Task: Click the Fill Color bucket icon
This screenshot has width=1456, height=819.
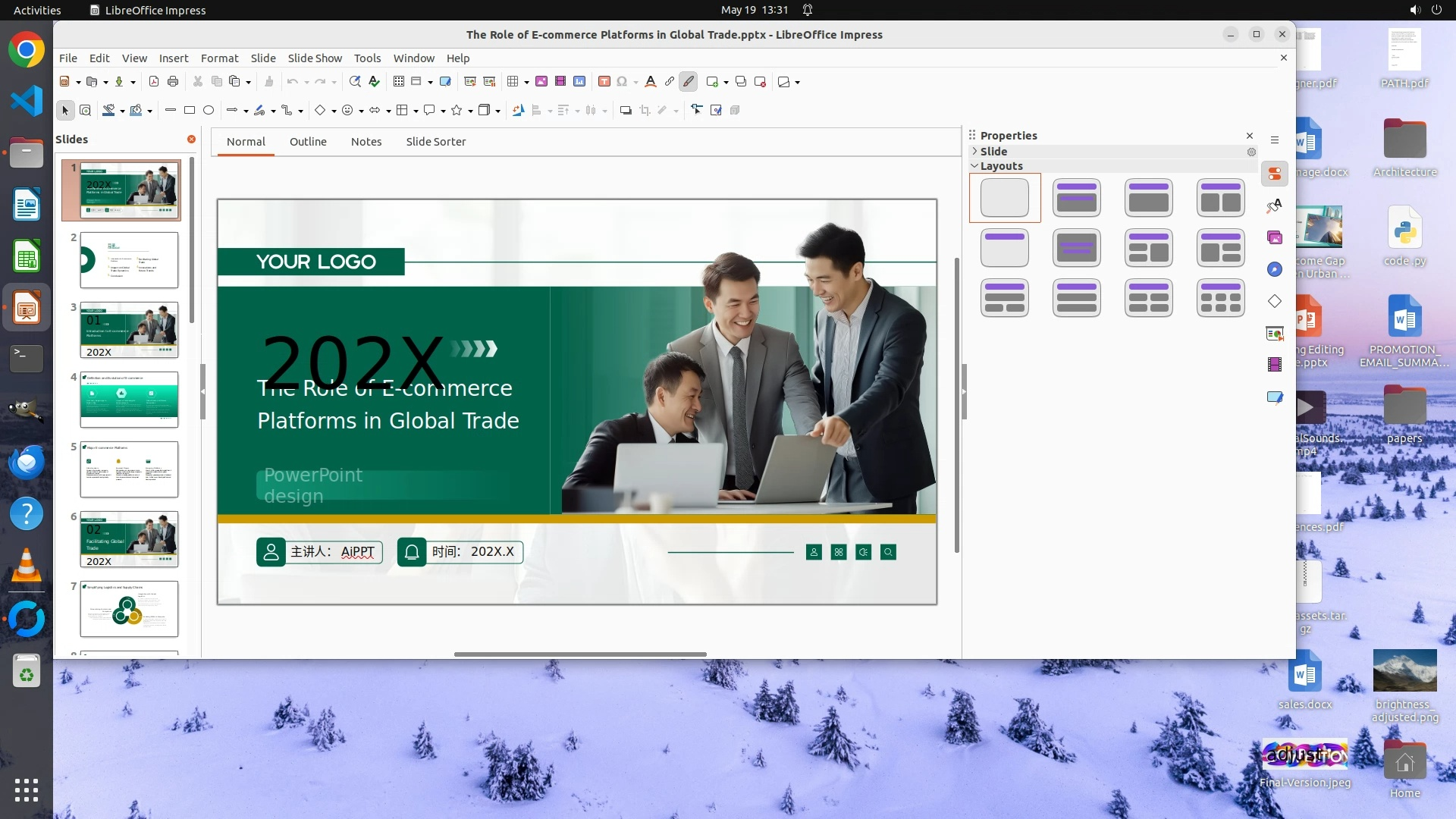Action: 136,111
